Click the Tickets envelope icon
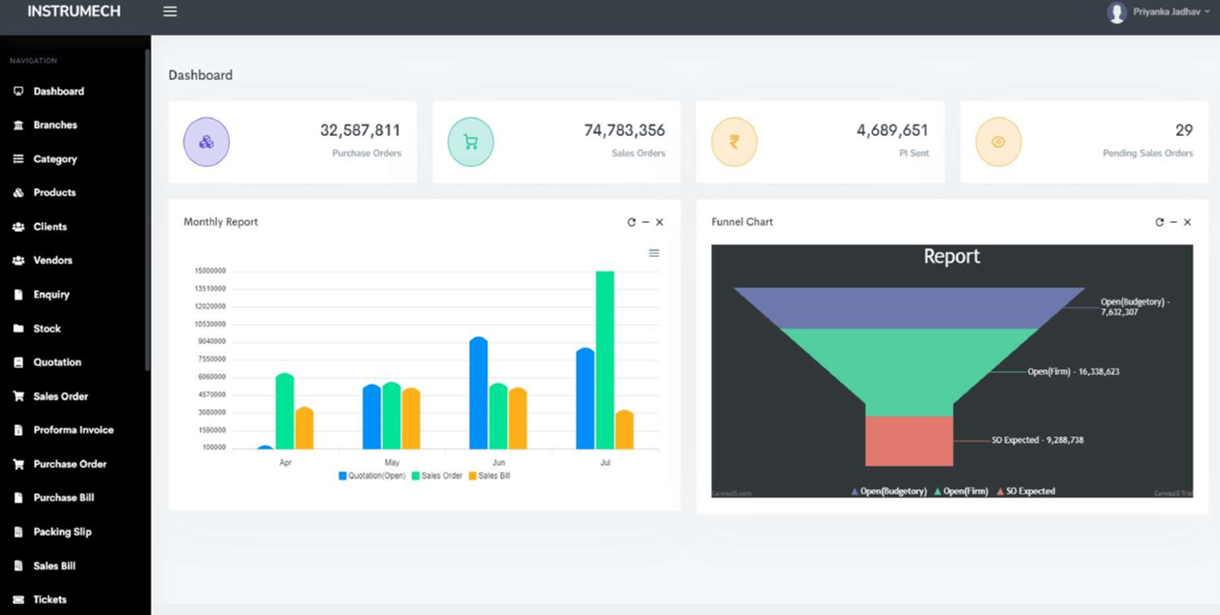 (x=16, y=599)
